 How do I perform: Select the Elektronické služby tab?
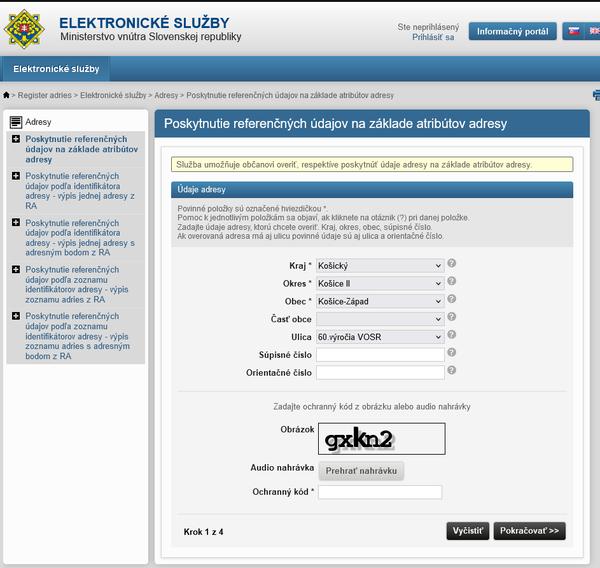(56, 68)
